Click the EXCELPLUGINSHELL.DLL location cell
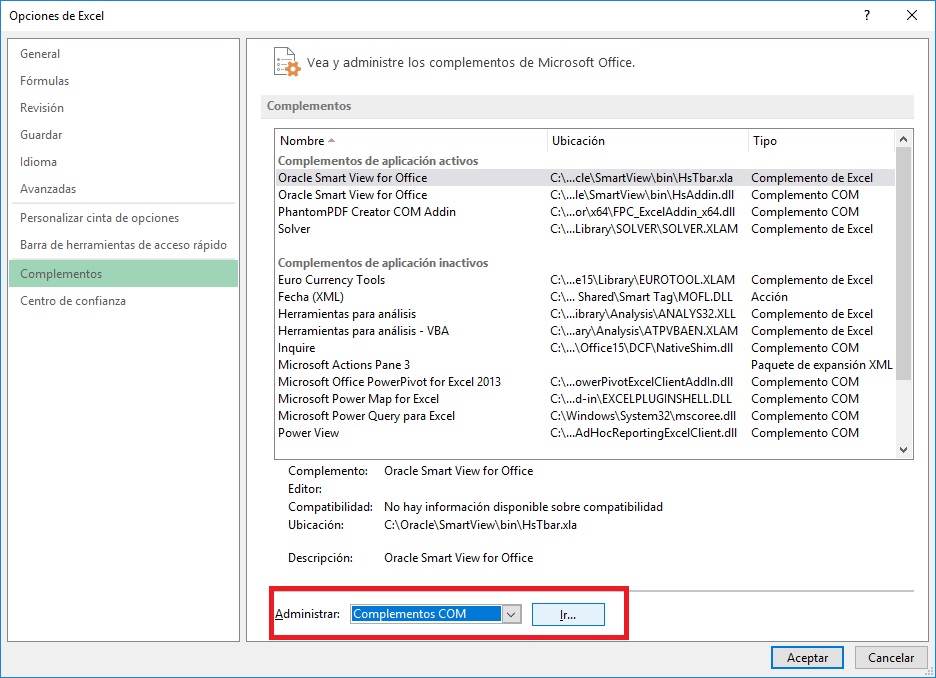The image size is (936, 678). pyautogui.click(x=641, y=399)
